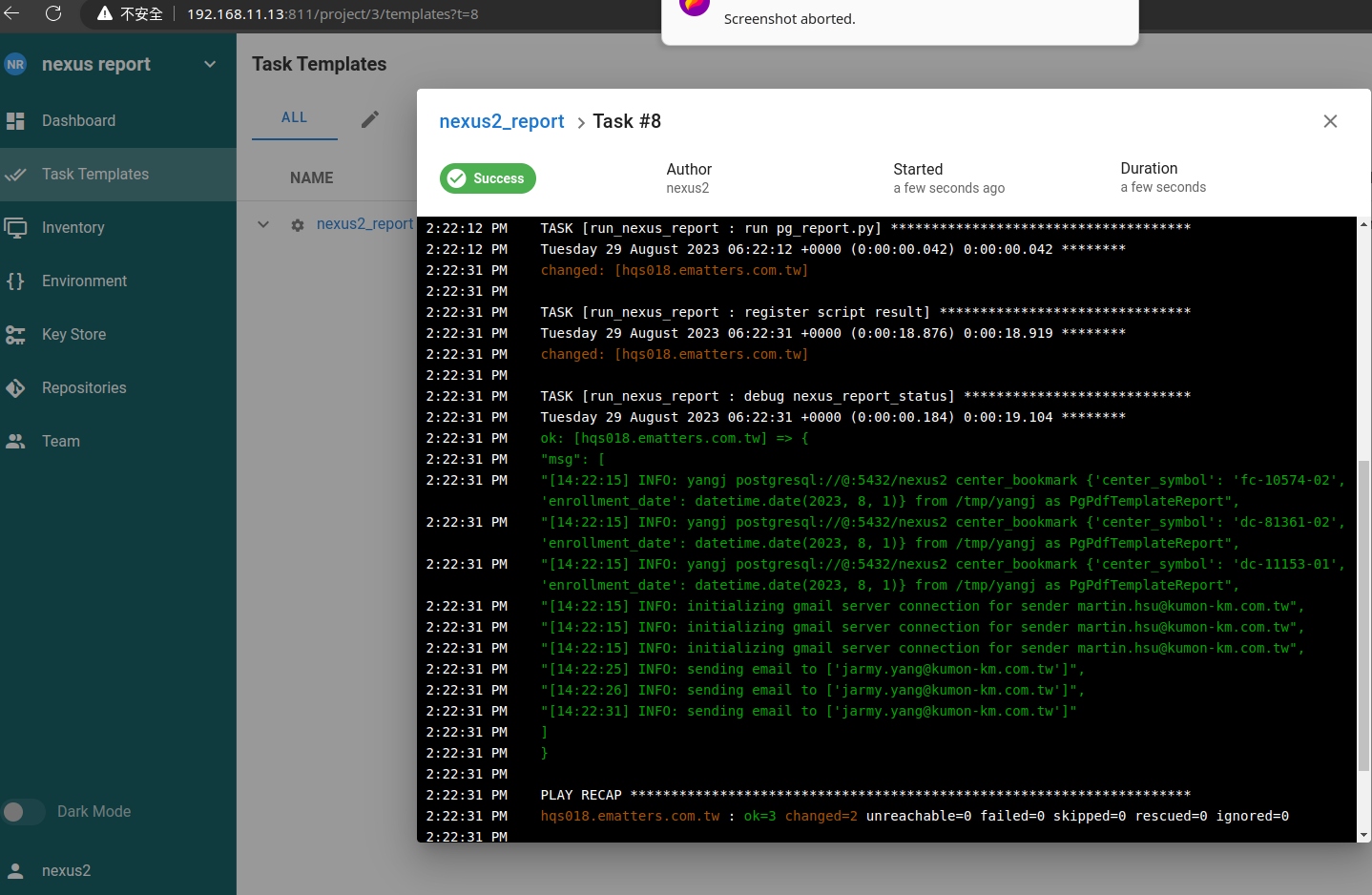Image resolution: width=1372 pixels, height=895 pixels.
Task: Open the nexus2_report breadcrumb link
Action: (501, 121)
